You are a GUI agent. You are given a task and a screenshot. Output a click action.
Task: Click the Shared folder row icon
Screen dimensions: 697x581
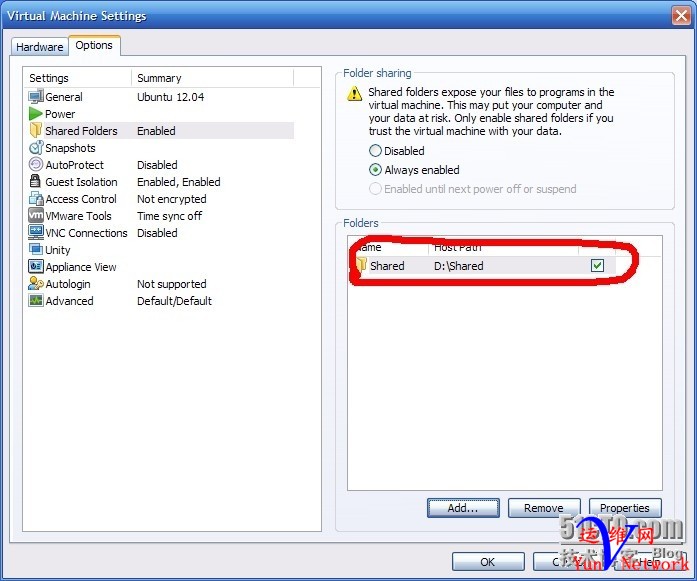click(361, 265)
